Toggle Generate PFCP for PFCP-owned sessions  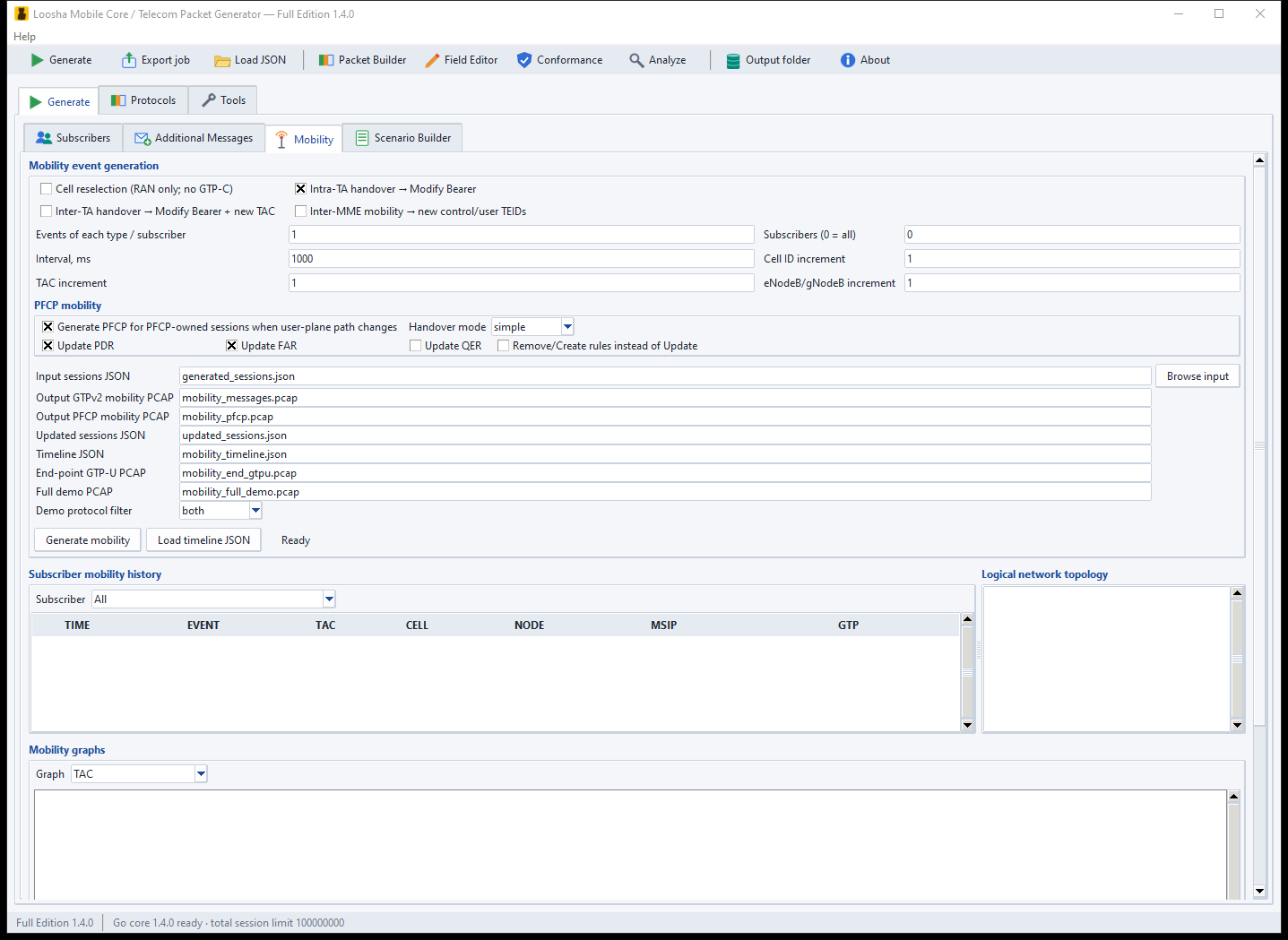(48, 327)
